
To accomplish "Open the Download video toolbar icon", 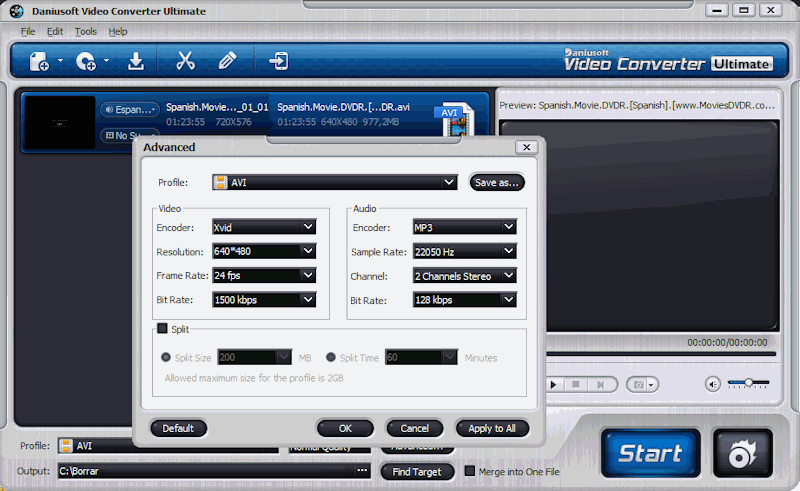I will point(136,61).
